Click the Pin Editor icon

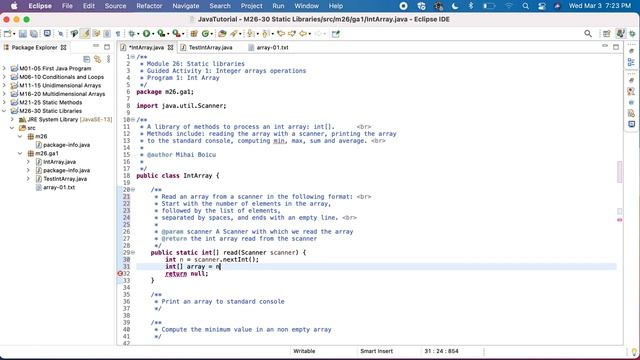336,34
